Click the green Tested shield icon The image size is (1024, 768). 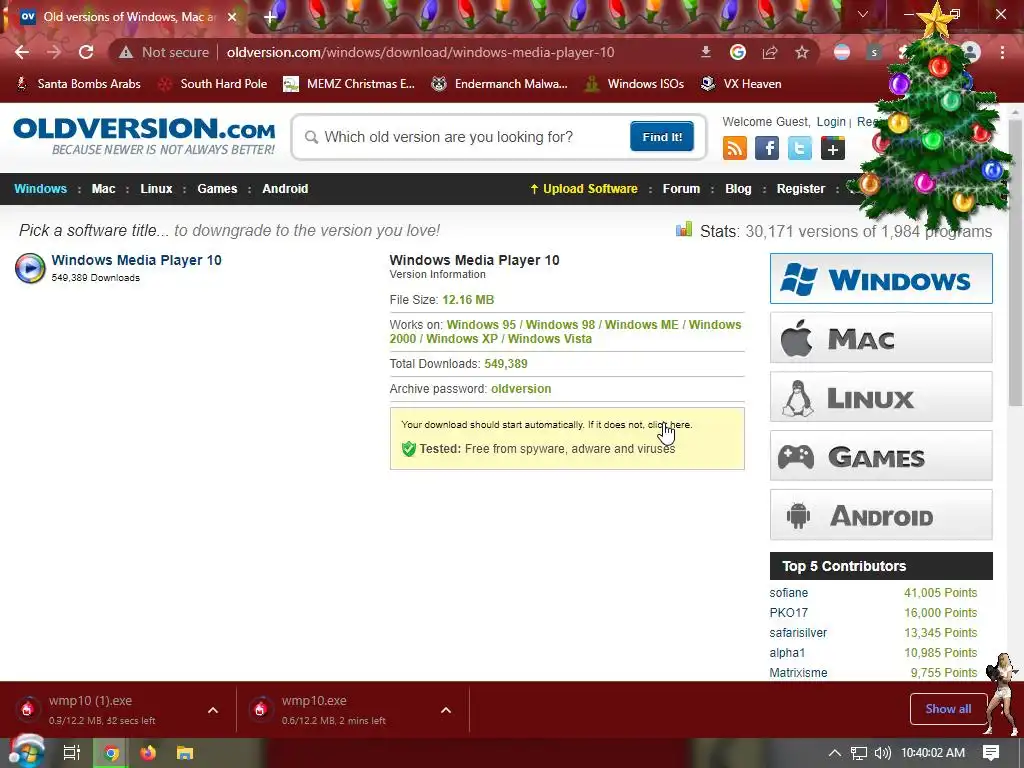(x=409, y=449)
